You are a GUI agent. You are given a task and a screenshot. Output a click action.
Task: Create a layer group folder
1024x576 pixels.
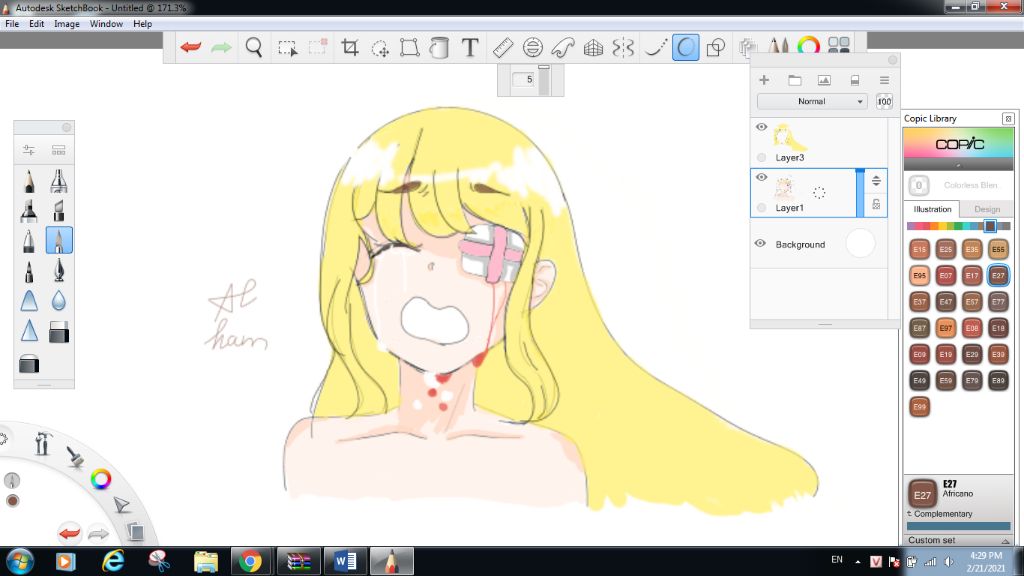(795, 80)
